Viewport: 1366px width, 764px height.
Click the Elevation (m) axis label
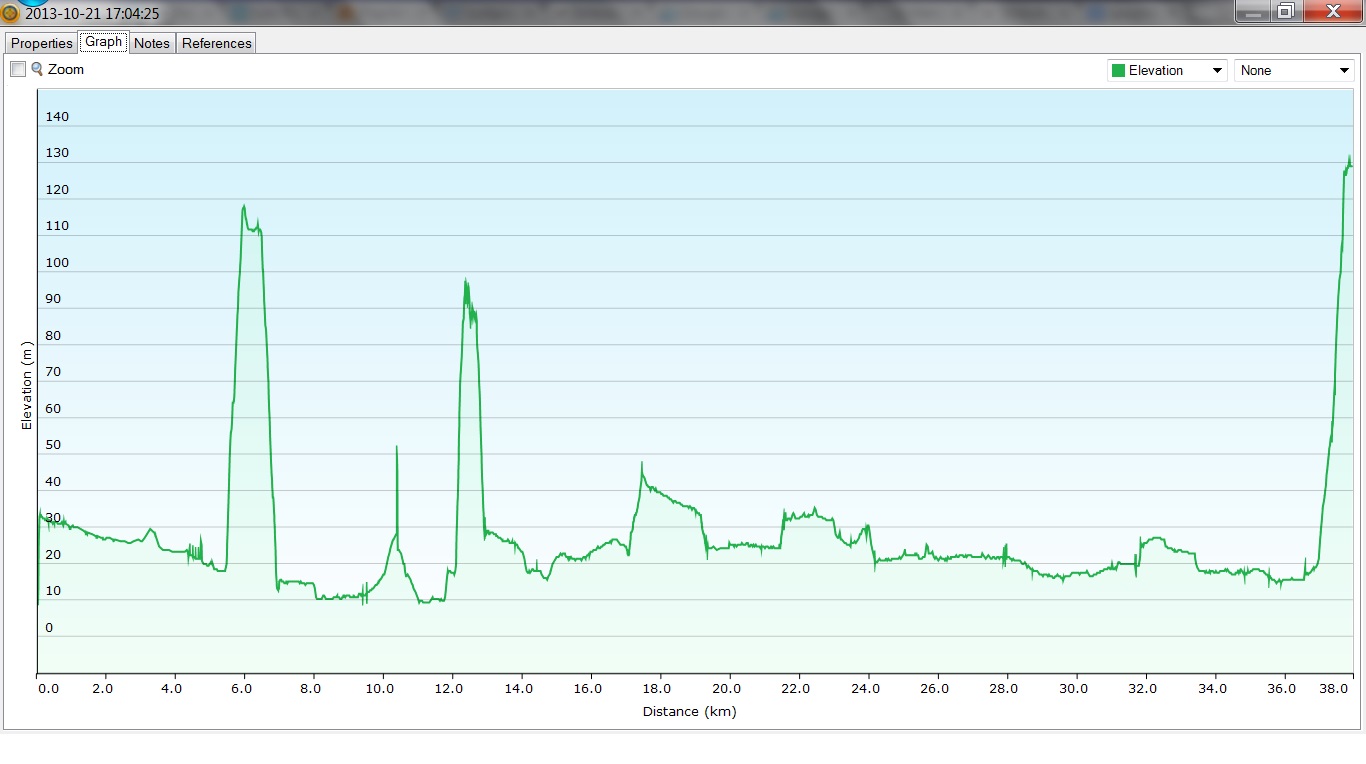[27, 385]
